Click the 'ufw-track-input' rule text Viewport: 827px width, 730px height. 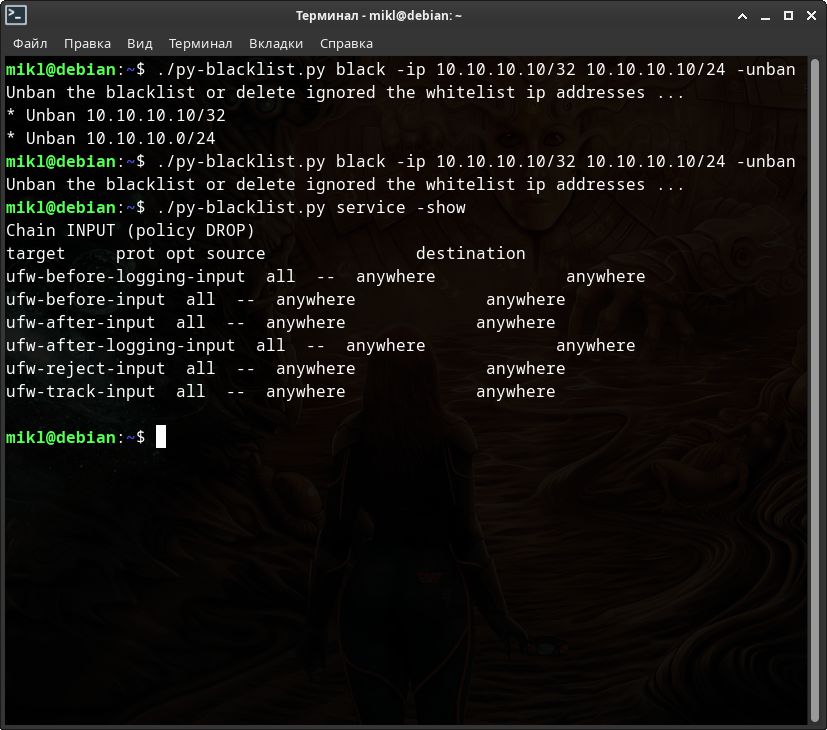pos(80,391)
